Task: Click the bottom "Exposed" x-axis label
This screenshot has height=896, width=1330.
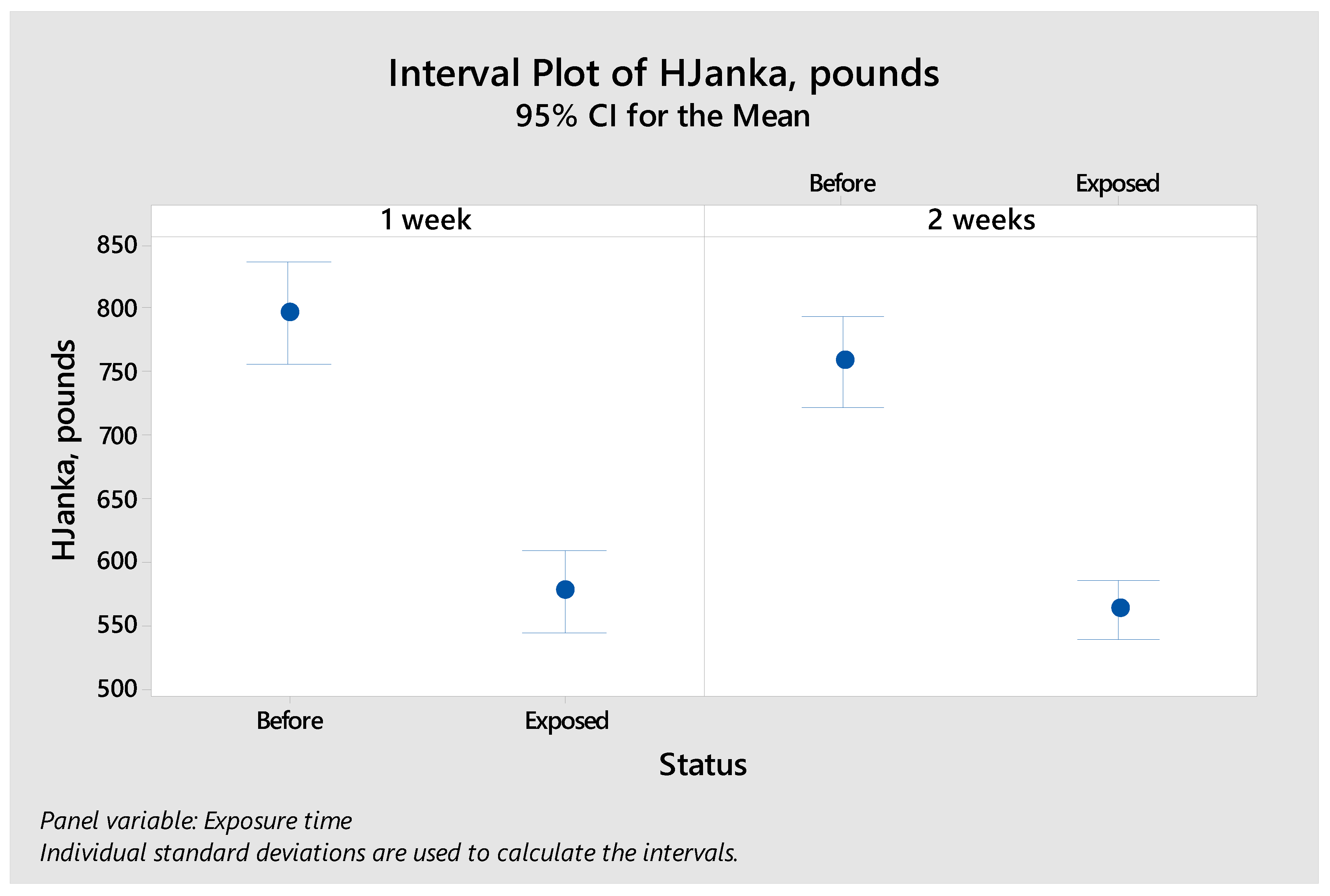Action: pos(566,721)
